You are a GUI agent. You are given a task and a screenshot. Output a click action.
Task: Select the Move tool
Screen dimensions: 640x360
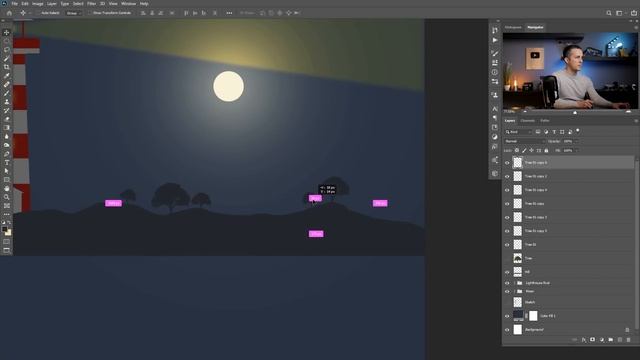pos(7,32)
